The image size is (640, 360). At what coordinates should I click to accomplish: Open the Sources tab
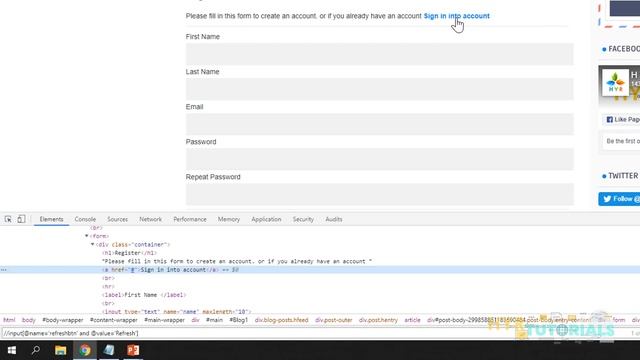[118, 219]
